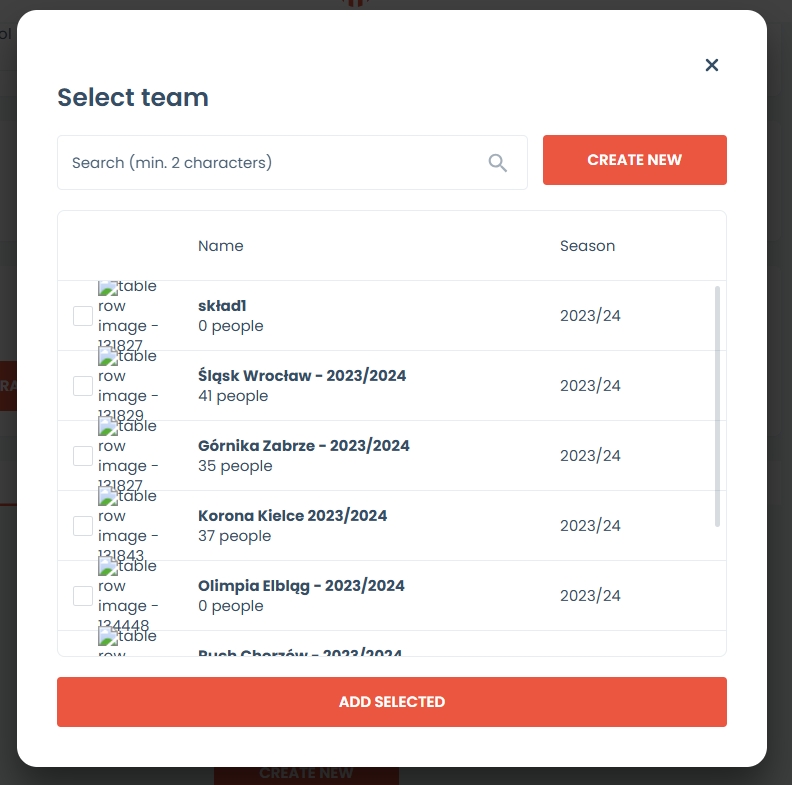
Task: Enable the Korona Kielce team checkbox
Action: 83,526
